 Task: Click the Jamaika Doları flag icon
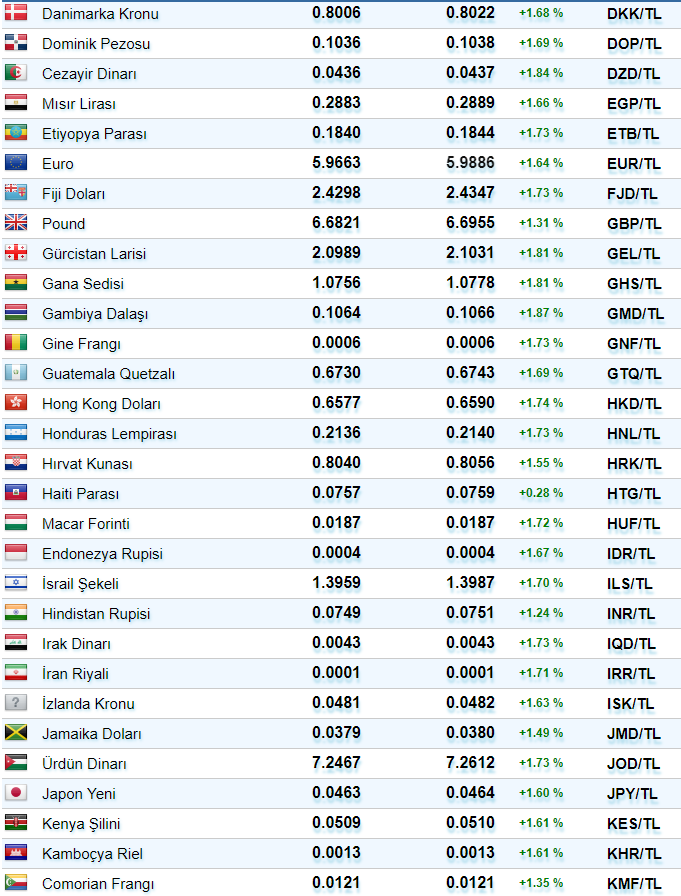click(16, 733)
